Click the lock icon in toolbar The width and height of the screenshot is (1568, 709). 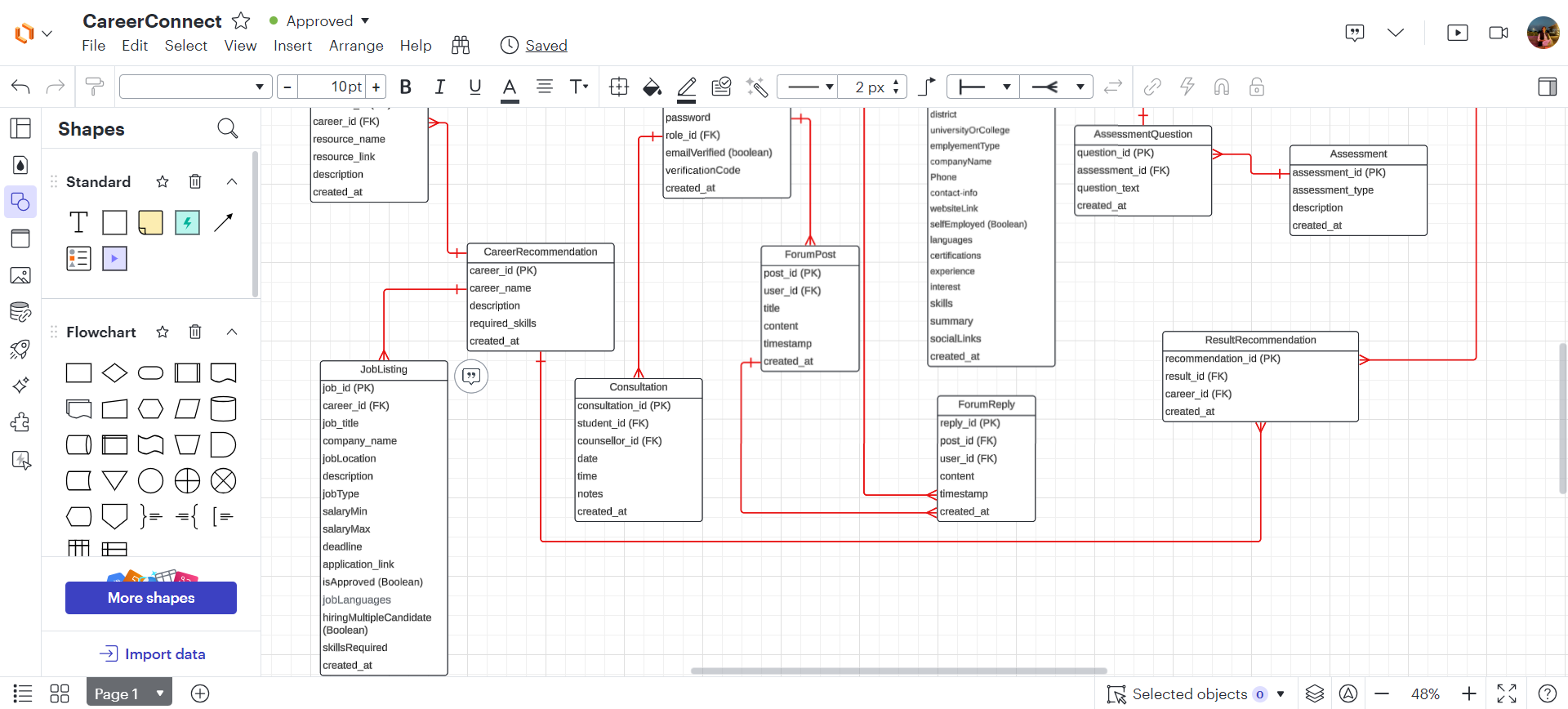[1257, 87]
